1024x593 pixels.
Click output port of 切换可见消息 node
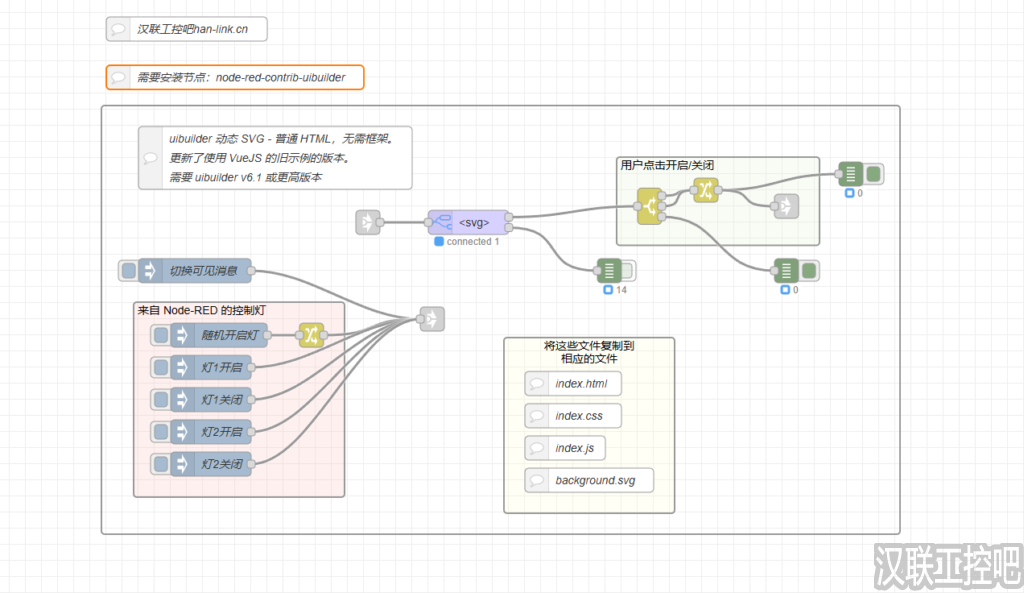251,270
